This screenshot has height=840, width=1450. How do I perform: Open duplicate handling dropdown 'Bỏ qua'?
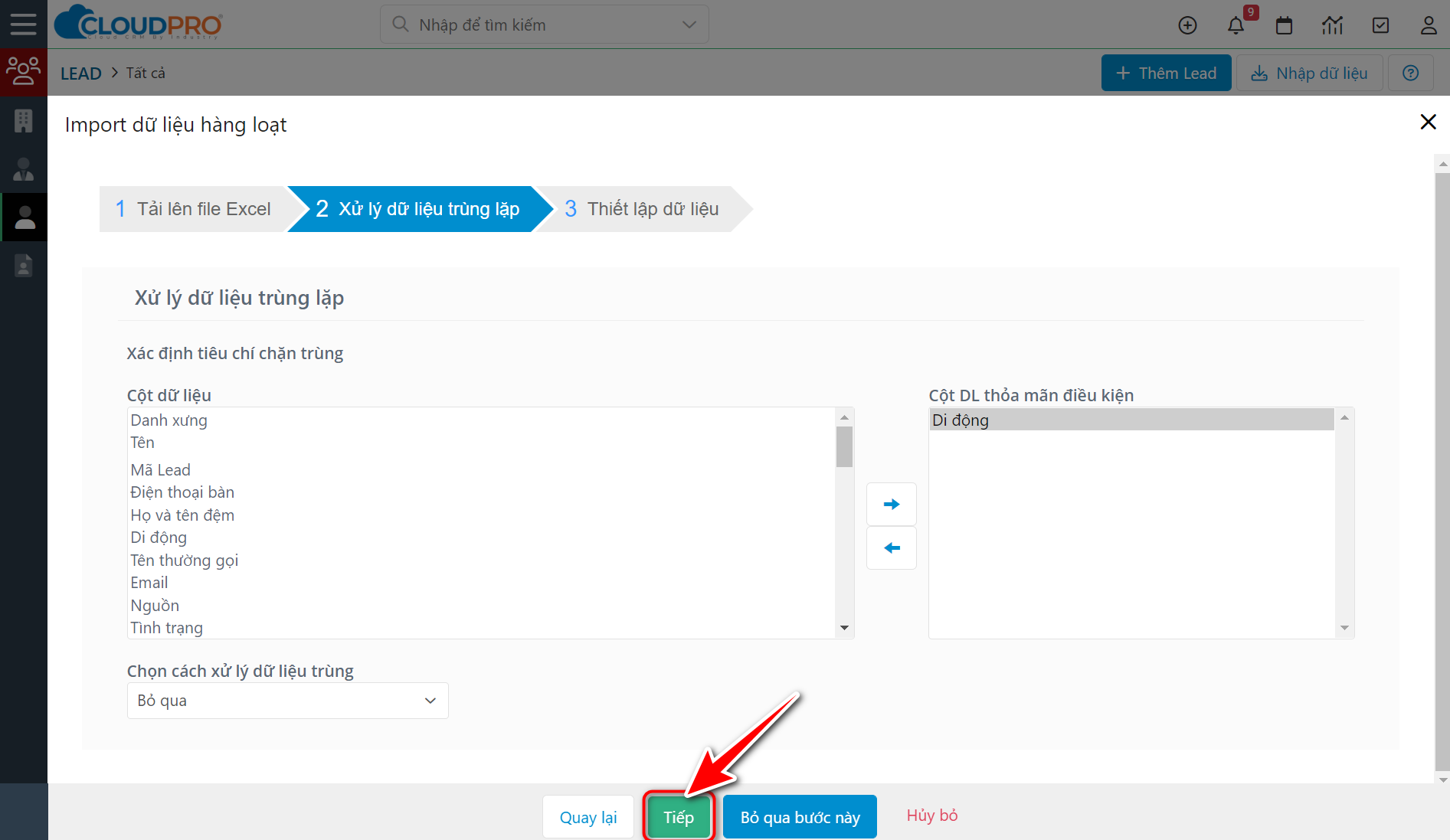click(287, 701)
